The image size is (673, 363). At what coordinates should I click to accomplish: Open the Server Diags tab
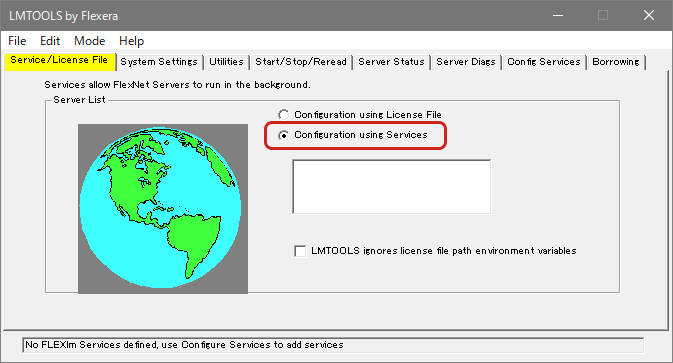466,62
